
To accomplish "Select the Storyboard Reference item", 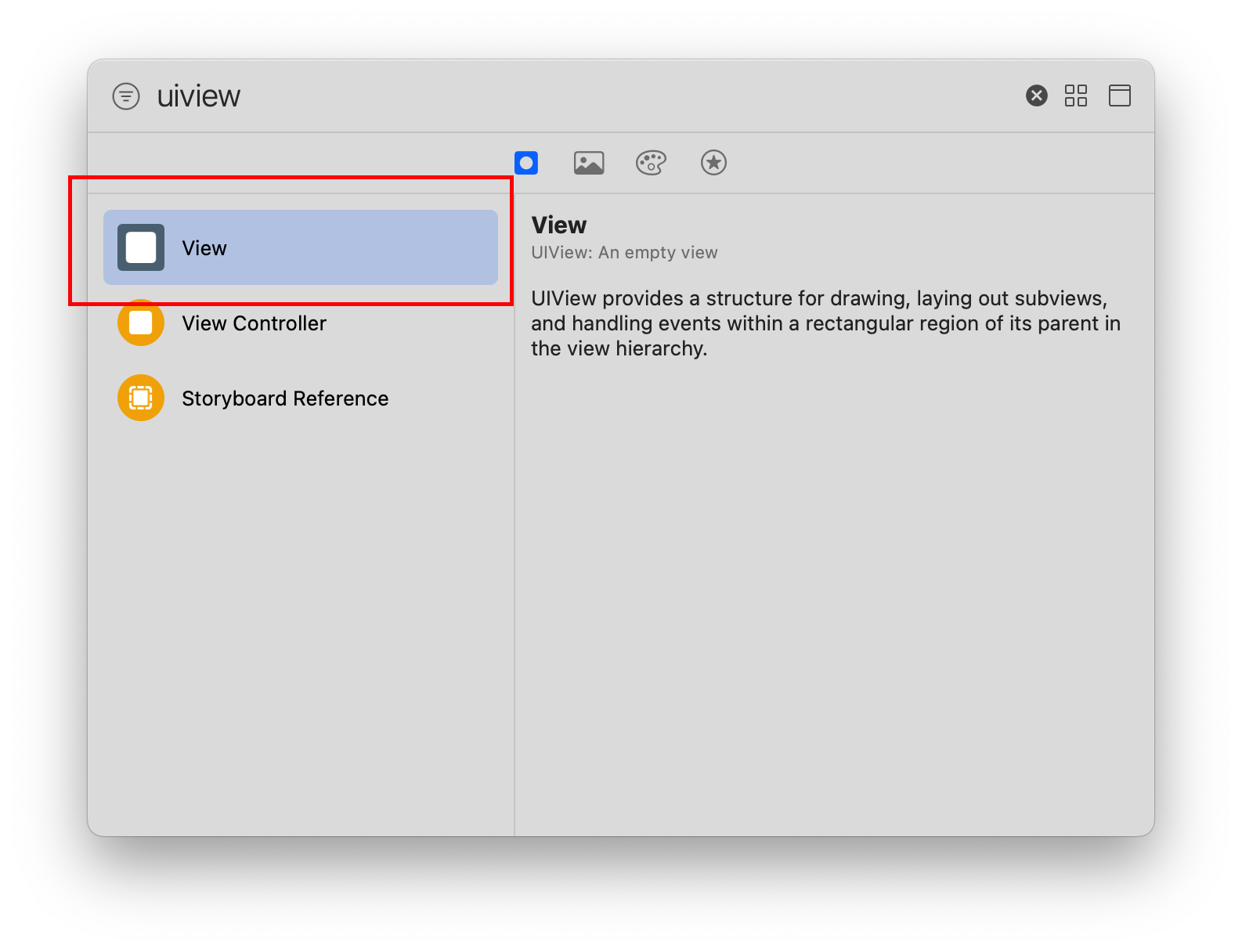I will click(301, 398).
